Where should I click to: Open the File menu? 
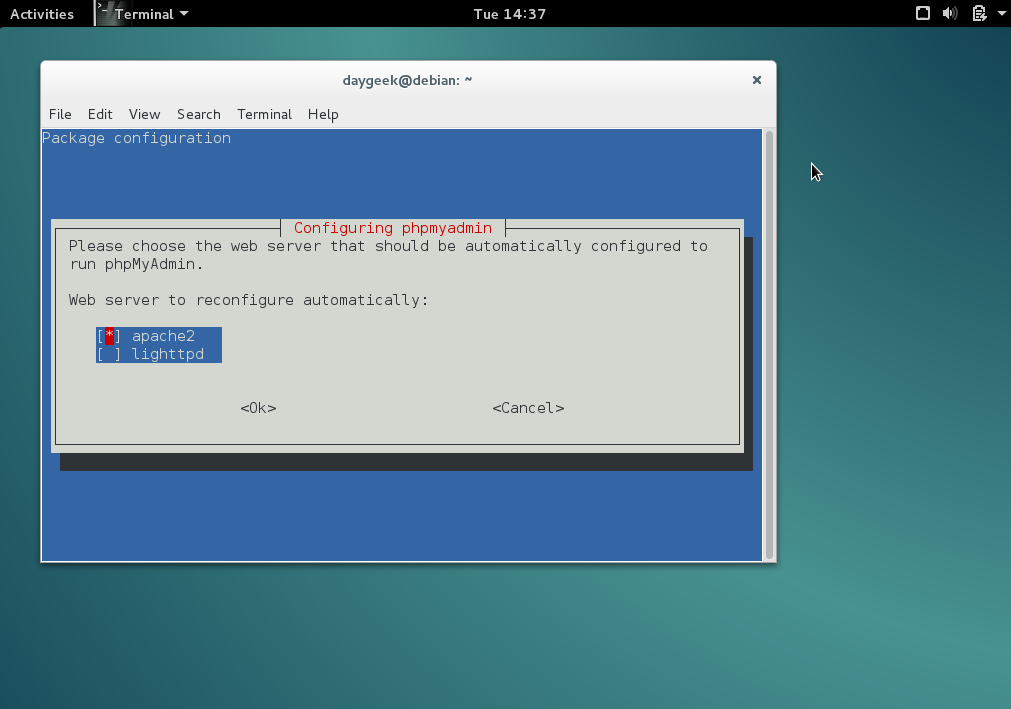60,114
